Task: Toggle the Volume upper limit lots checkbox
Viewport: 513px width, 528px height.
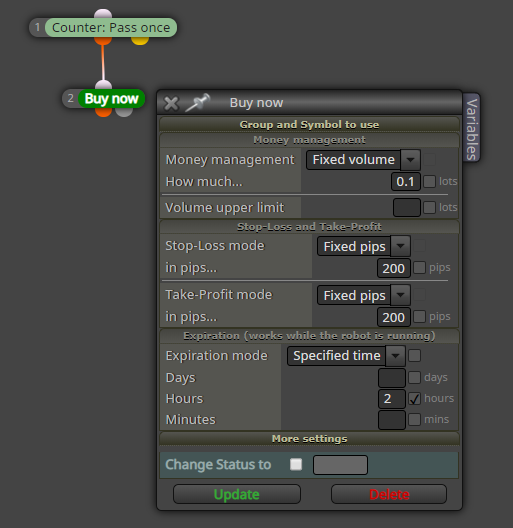Action: 429,207
